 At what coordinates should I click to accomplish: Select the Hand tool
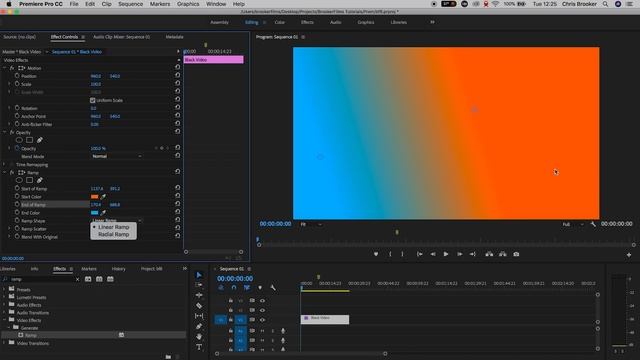point(199,337)
